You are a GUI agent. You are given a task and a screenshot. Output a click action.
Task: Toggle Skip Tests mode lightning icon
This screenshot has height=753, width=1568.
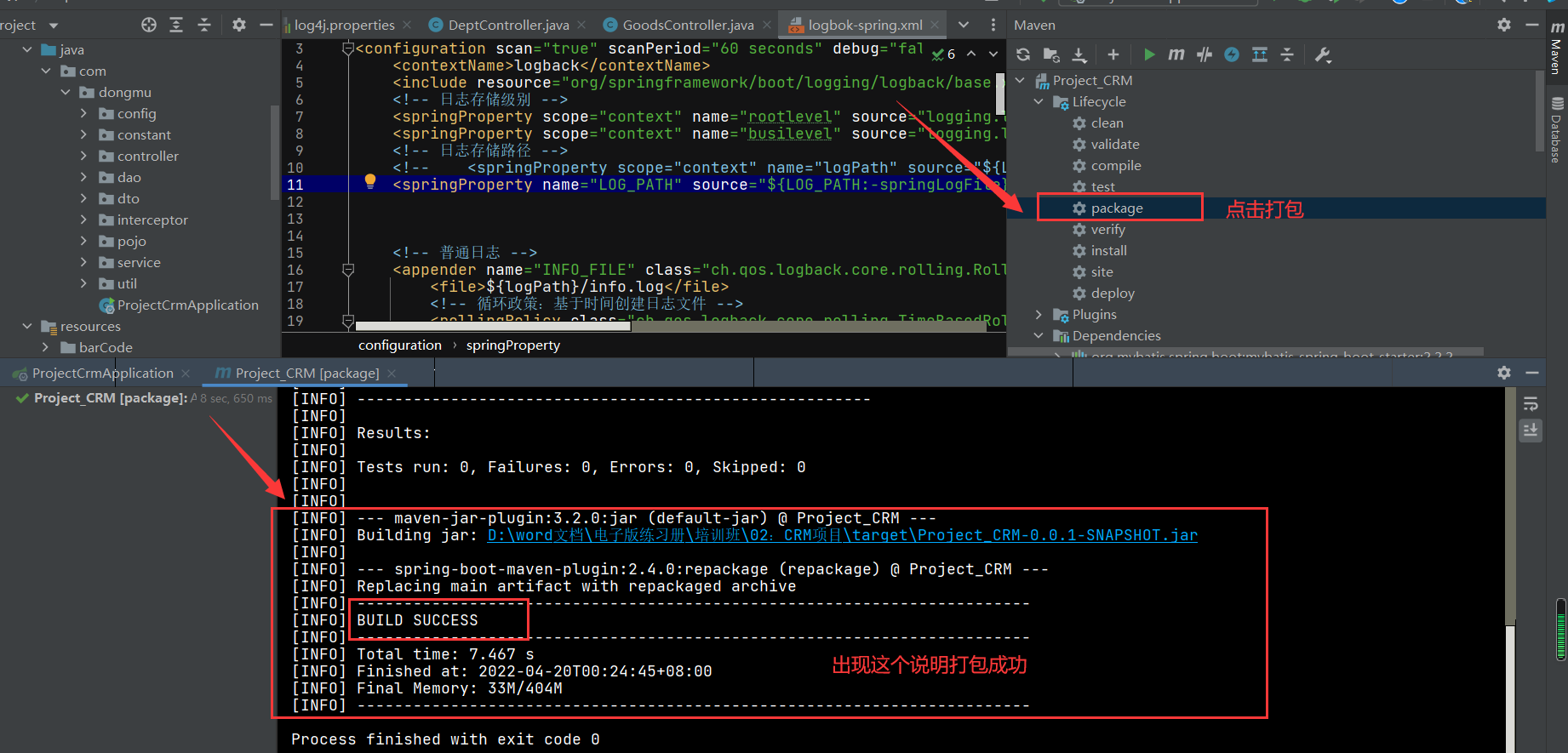[x=1232, y=55]
